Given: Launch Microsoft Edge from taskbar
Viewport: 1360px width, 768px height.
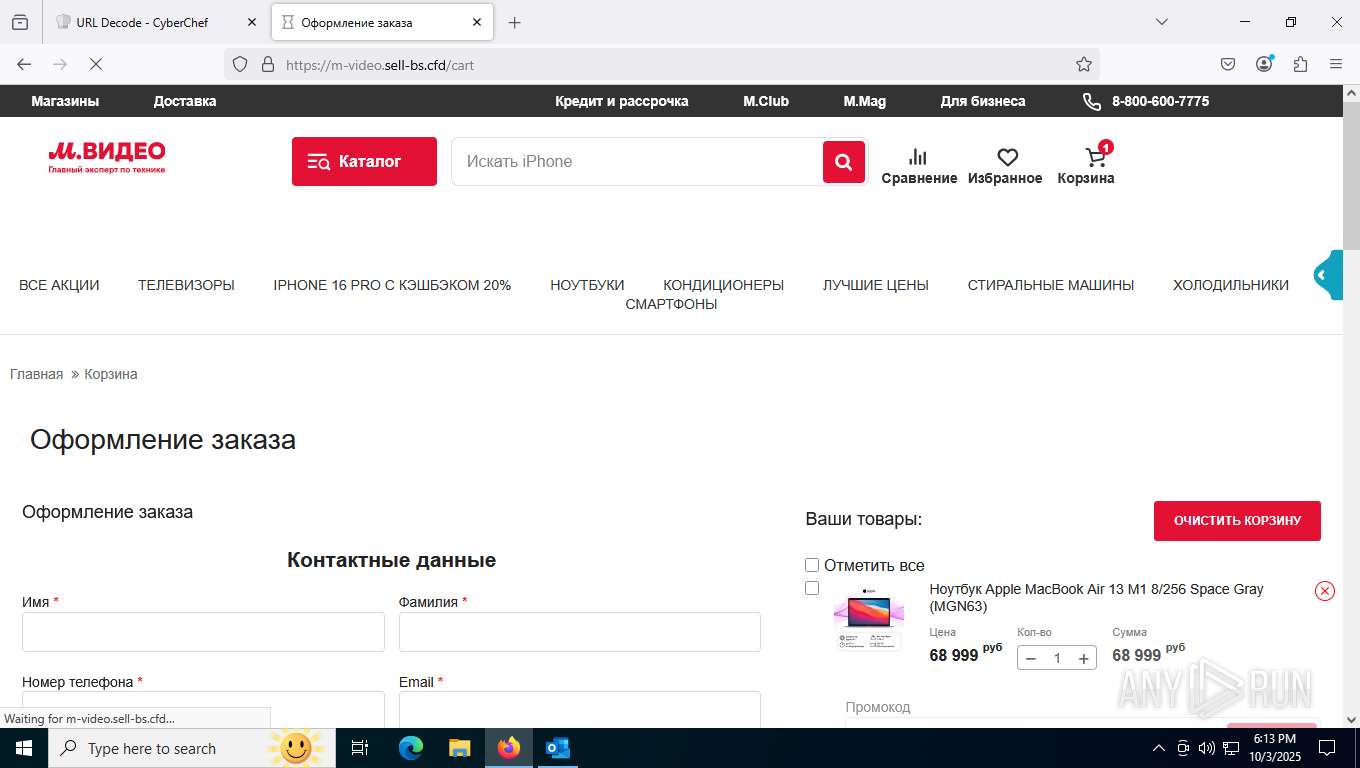Looking at the screenshot, I should (x=411, y=748).
